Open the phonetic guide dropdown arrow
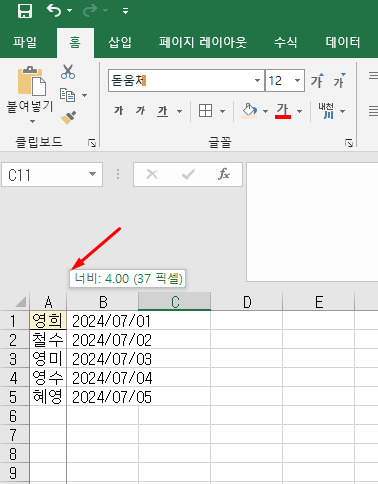This screenshot has height=484, width=378. pyautogui.click(x=343, y=111)
